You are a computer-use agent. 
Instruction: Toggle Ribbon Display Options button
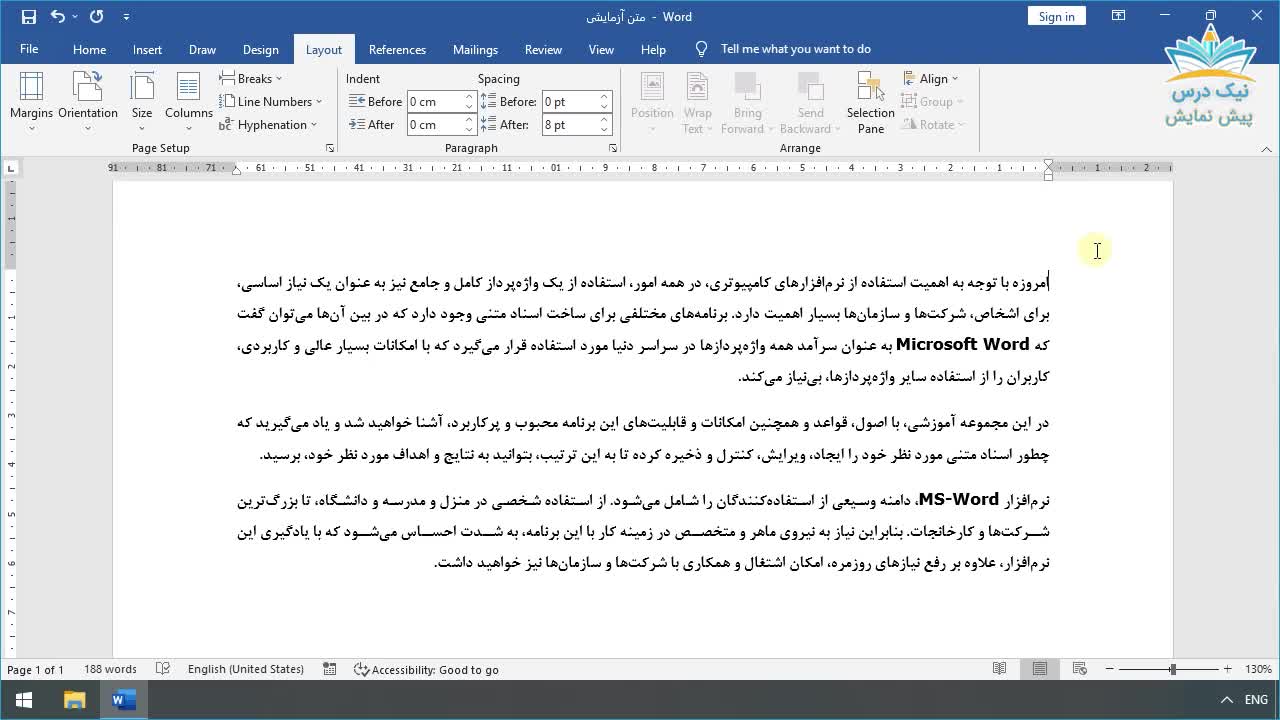coord(1118,16)
